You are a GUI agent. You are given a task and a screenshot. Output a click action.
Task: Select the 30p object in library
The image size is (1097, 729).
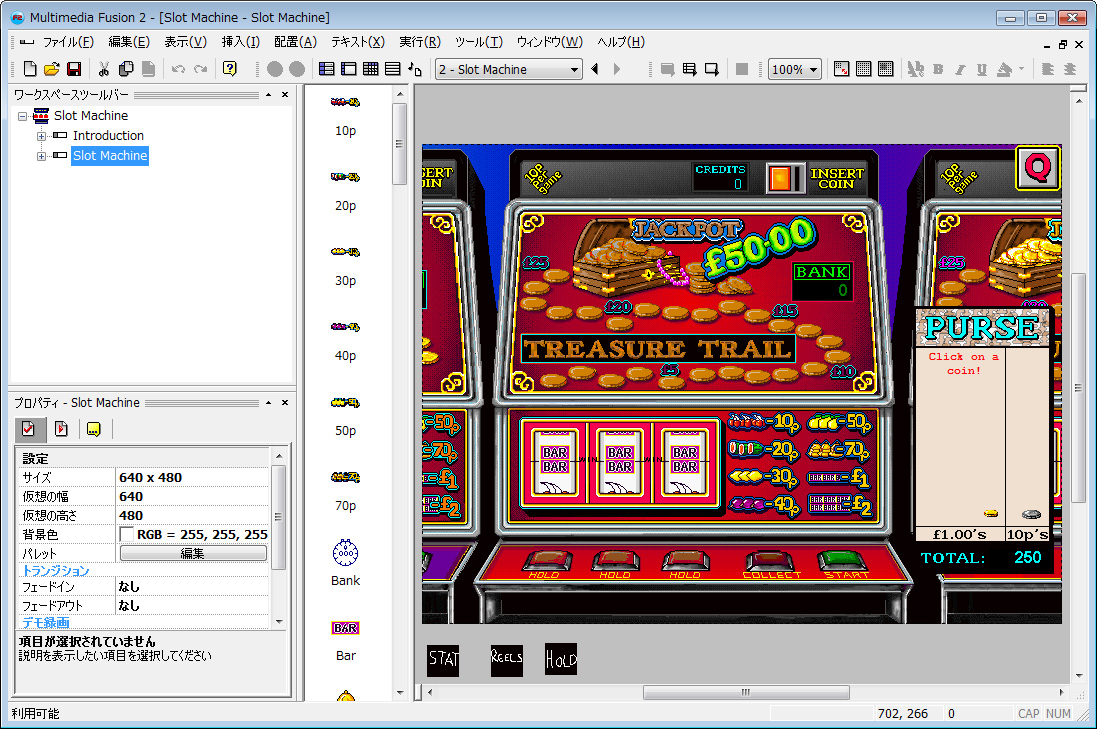(345, 265)
